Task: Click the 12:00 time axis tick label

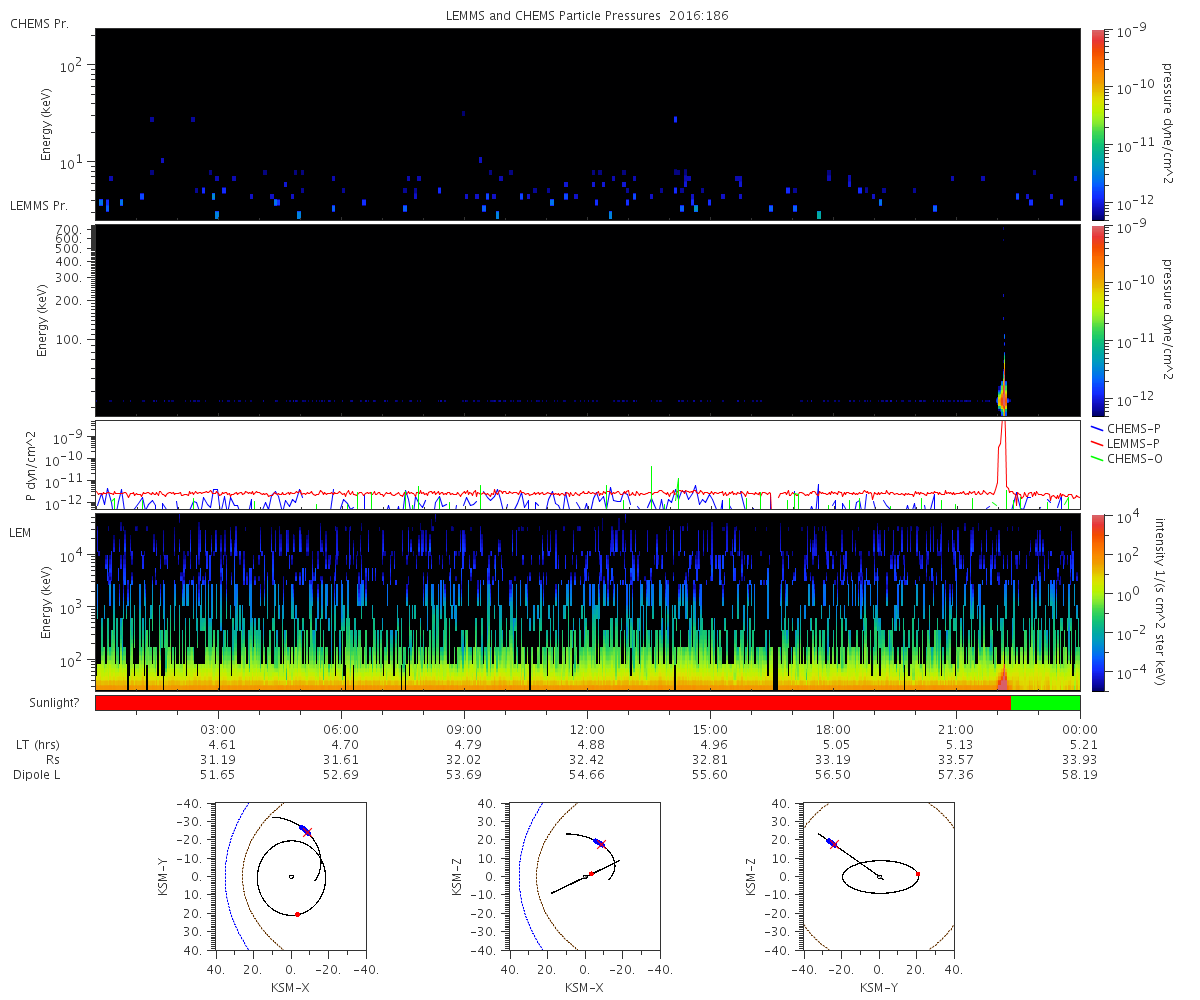Action: click(x=587, y=729)
